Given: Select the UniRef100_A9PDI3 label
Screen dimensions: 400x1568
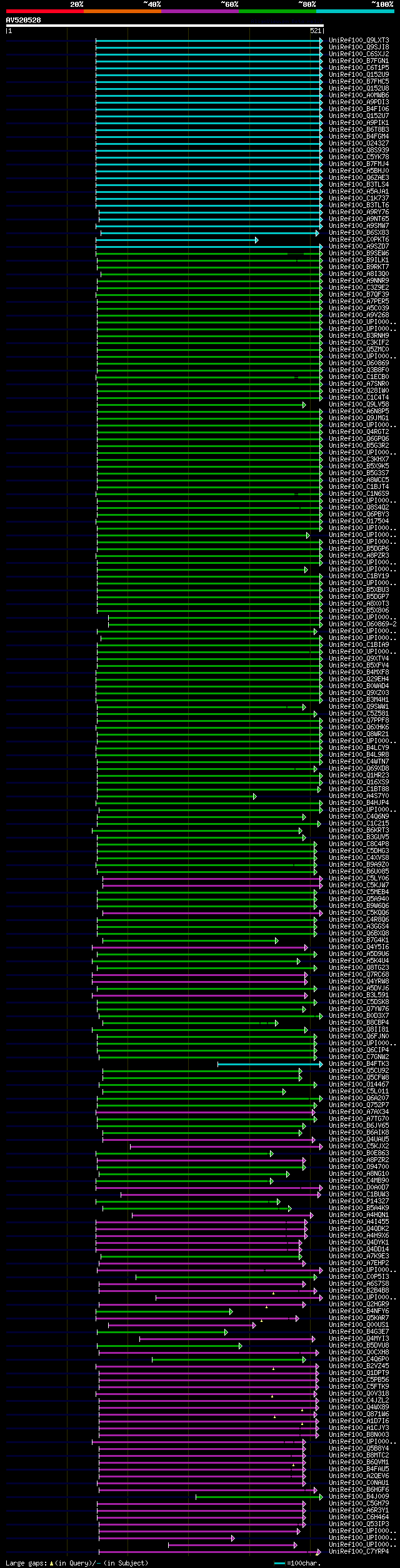Looking at the screenshot, I should pos(359,102).
